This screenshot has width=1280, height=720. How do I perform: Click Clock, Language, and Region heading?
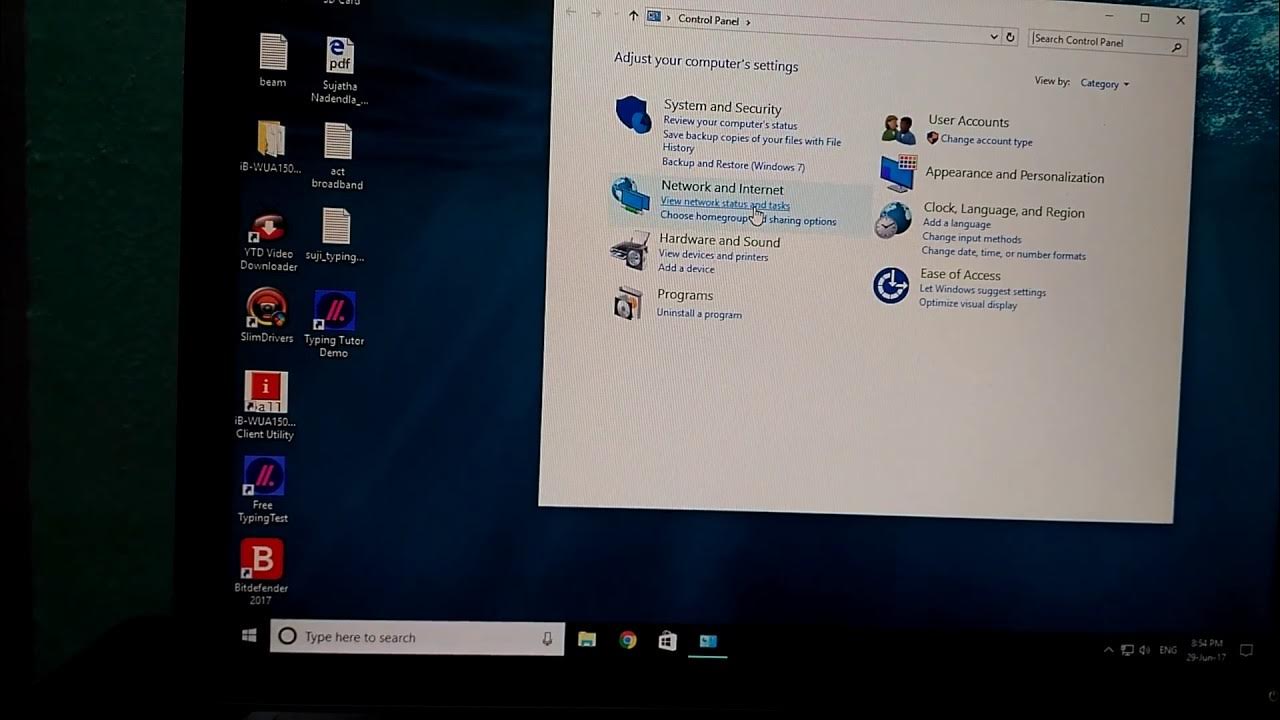pos(1004,211)
